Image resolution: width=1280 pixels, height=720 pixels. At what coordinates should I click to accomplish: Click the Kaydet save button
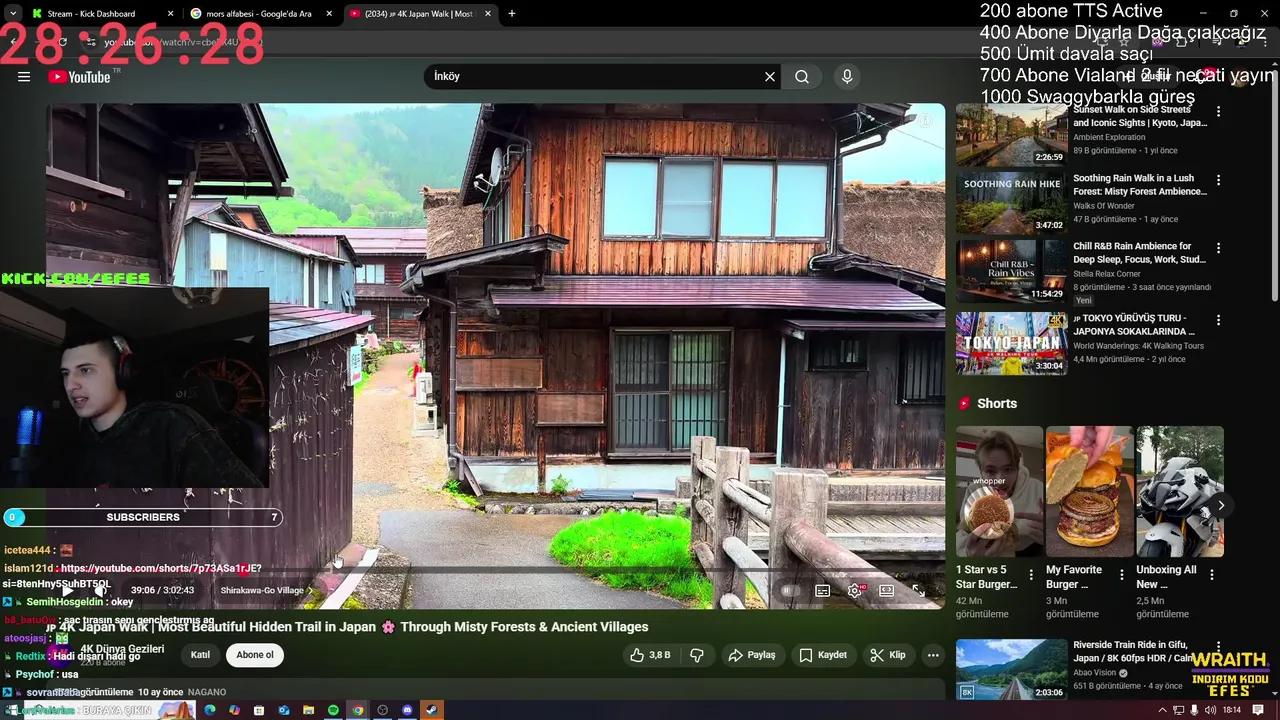823,655
